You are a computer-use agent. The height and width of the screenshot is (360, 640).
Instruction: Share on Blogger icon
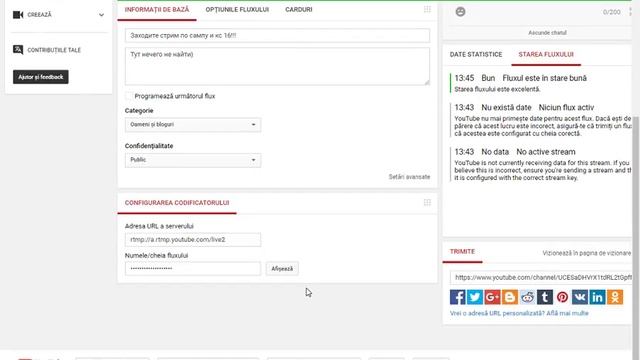pyautogui.click(x=510, y=297)
